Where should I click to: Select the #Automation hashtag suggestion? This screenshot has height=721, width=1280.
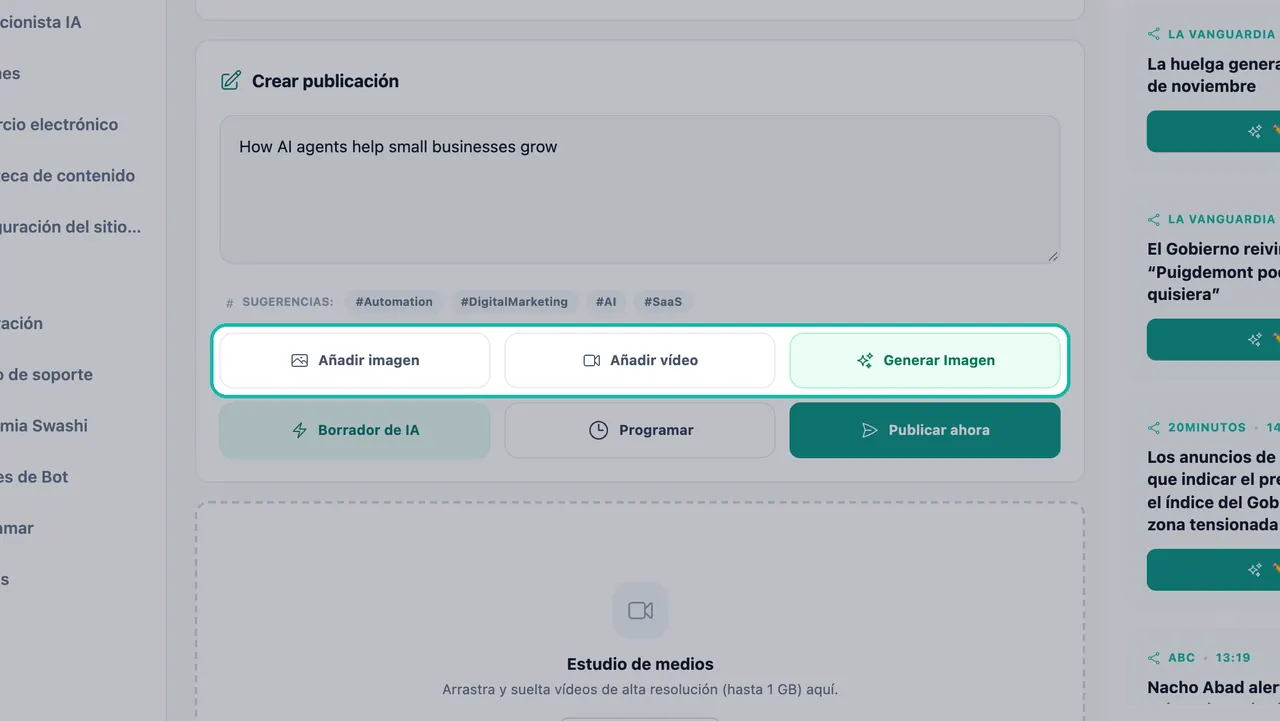coord(394,301)
